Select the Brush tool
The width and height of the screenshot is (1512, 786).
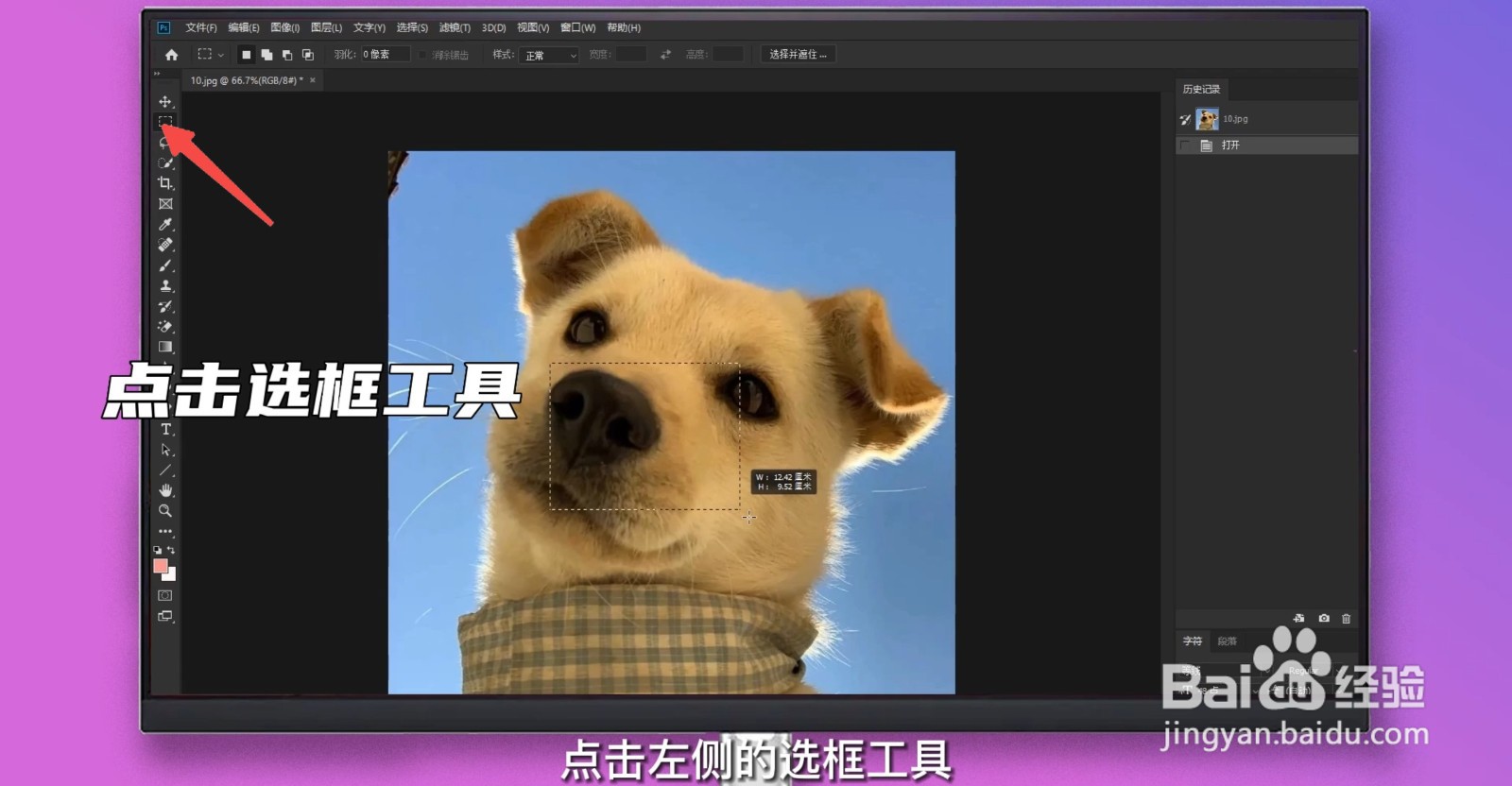(165, 265)
